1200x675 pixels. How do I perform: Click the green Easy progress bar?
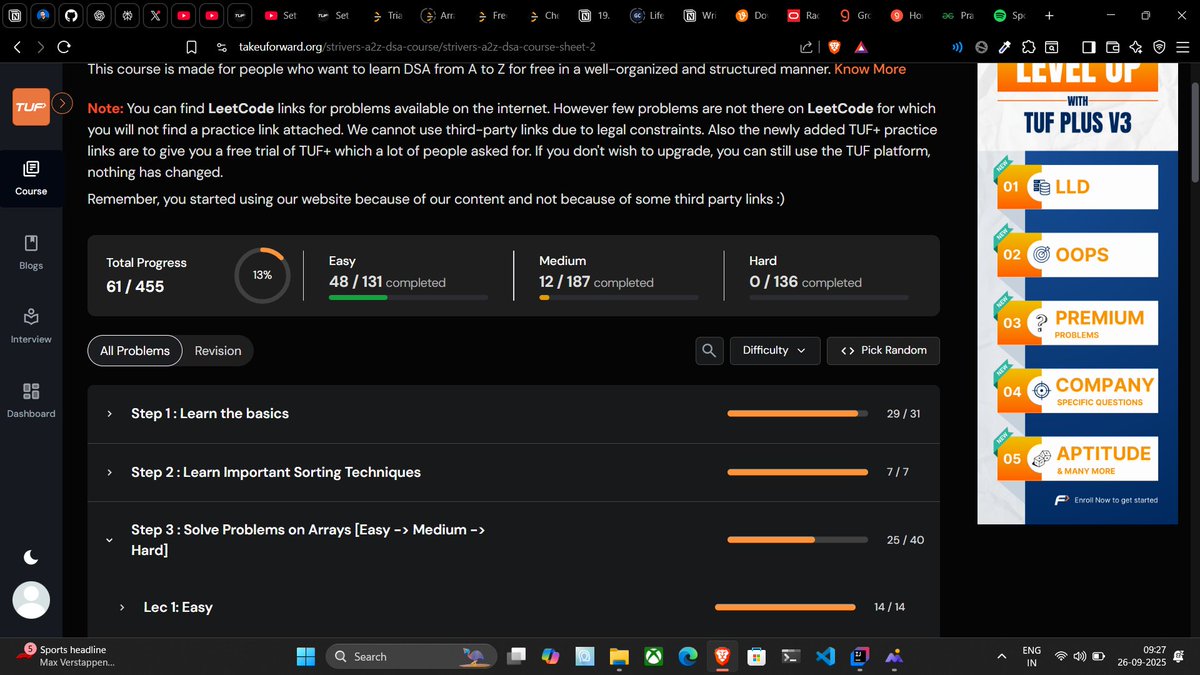[408, 297]
